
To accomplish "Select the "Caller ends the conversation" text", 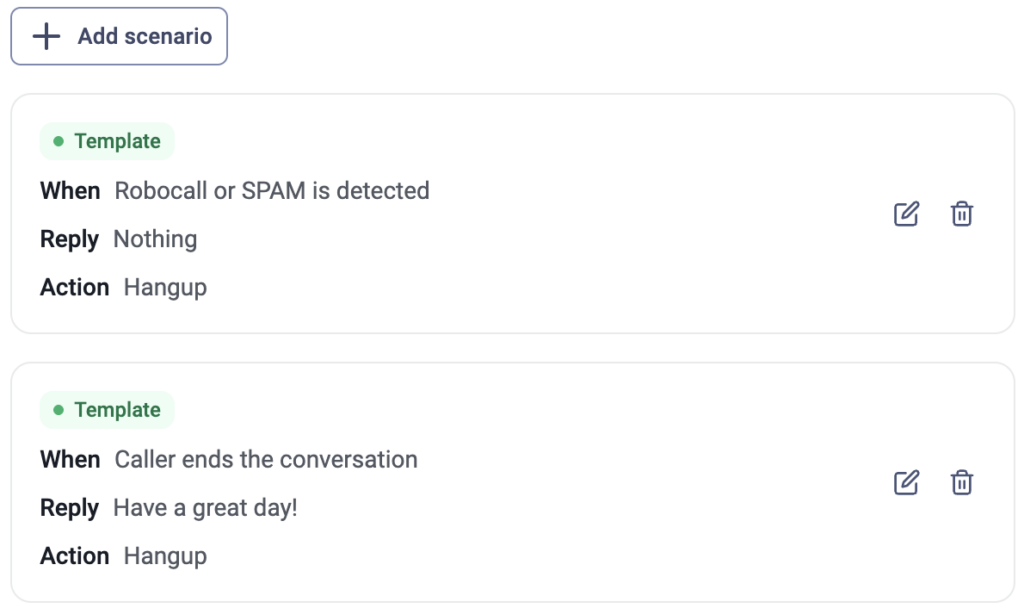I will [x=266, y=460].
